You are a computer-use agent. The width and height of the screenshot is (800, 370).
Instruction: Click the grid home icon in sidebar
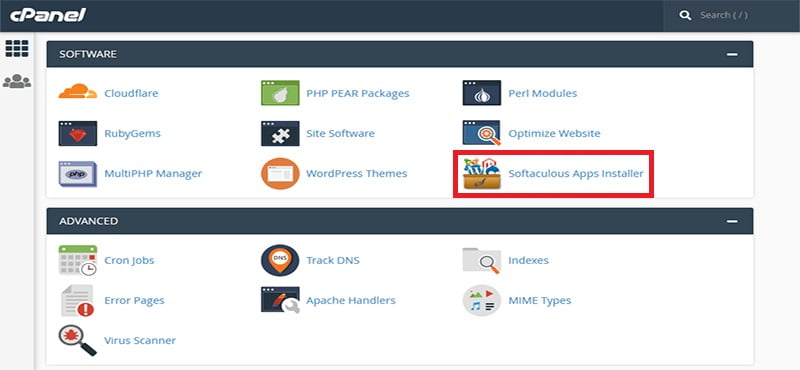click(17, 48)
